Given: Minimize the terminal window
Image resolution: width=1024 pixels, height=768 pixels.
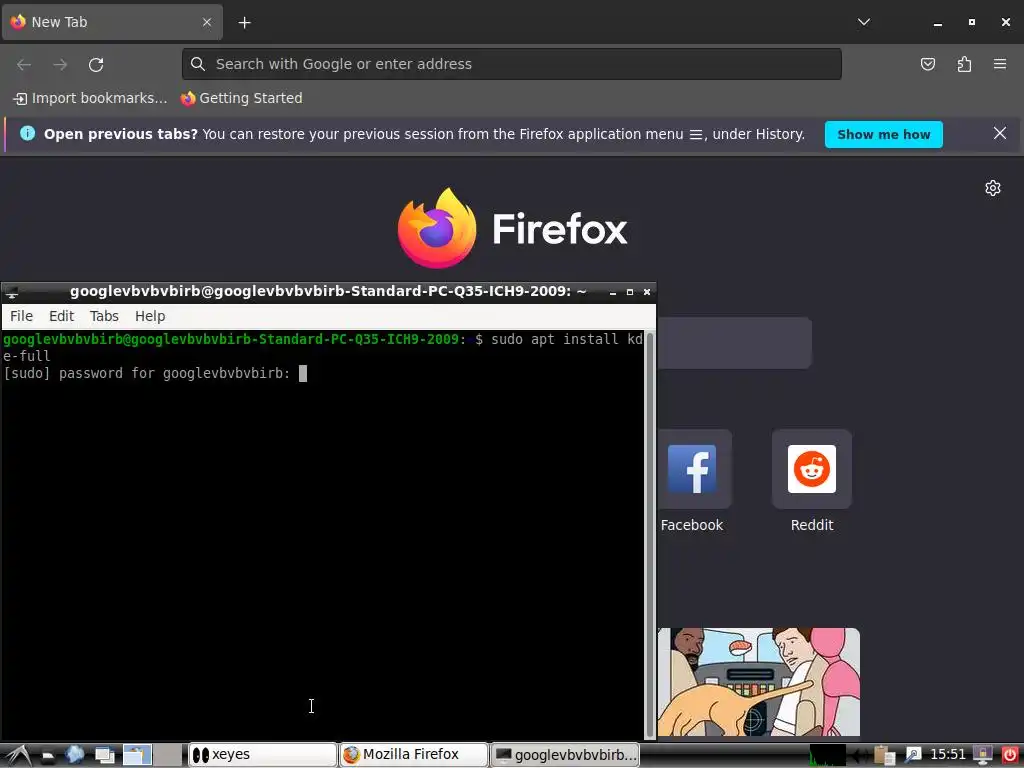Looking at the screenshot, I should tap(613, 292).
